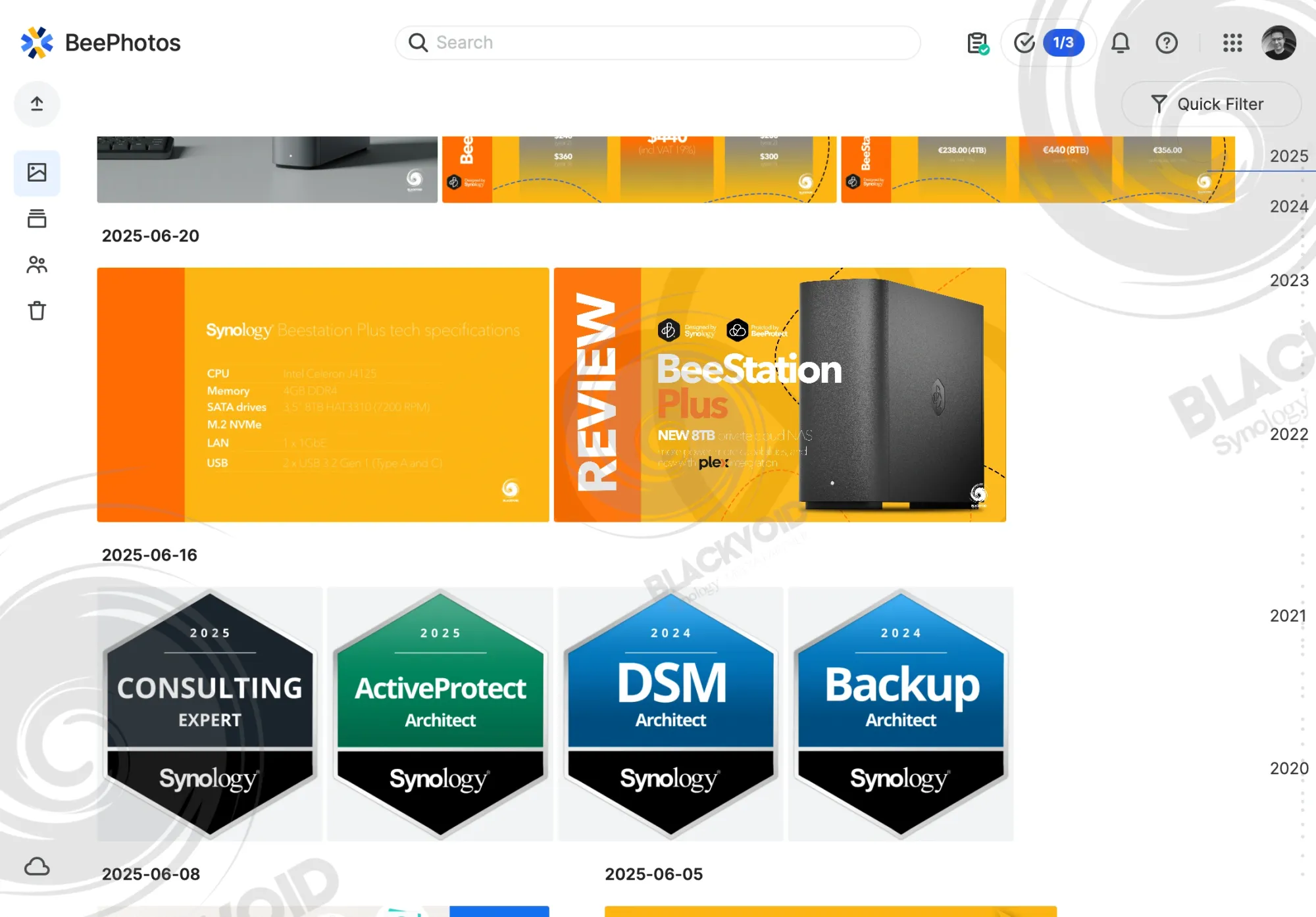Open the notifications bell

pyautogui.click(x=1121, y=43)
